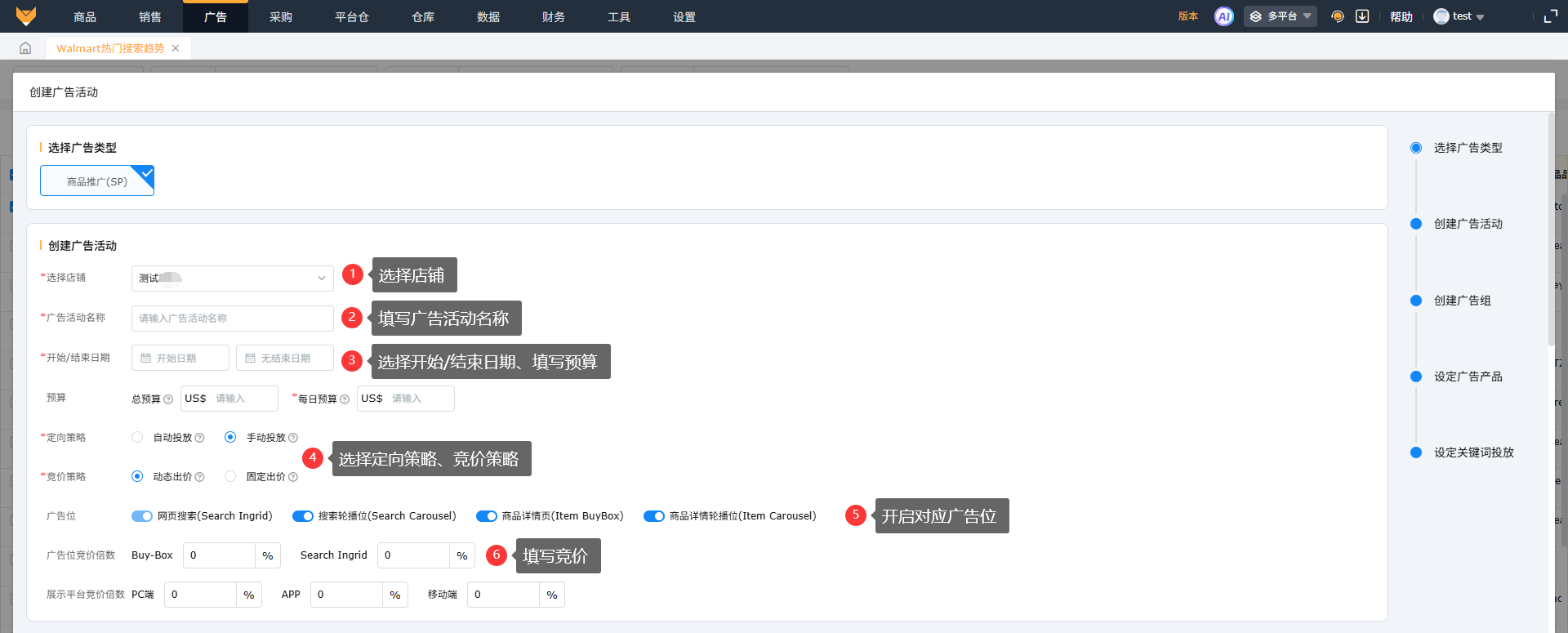
Task: Select the 自动投放 radio button
Action: (137, 437)
